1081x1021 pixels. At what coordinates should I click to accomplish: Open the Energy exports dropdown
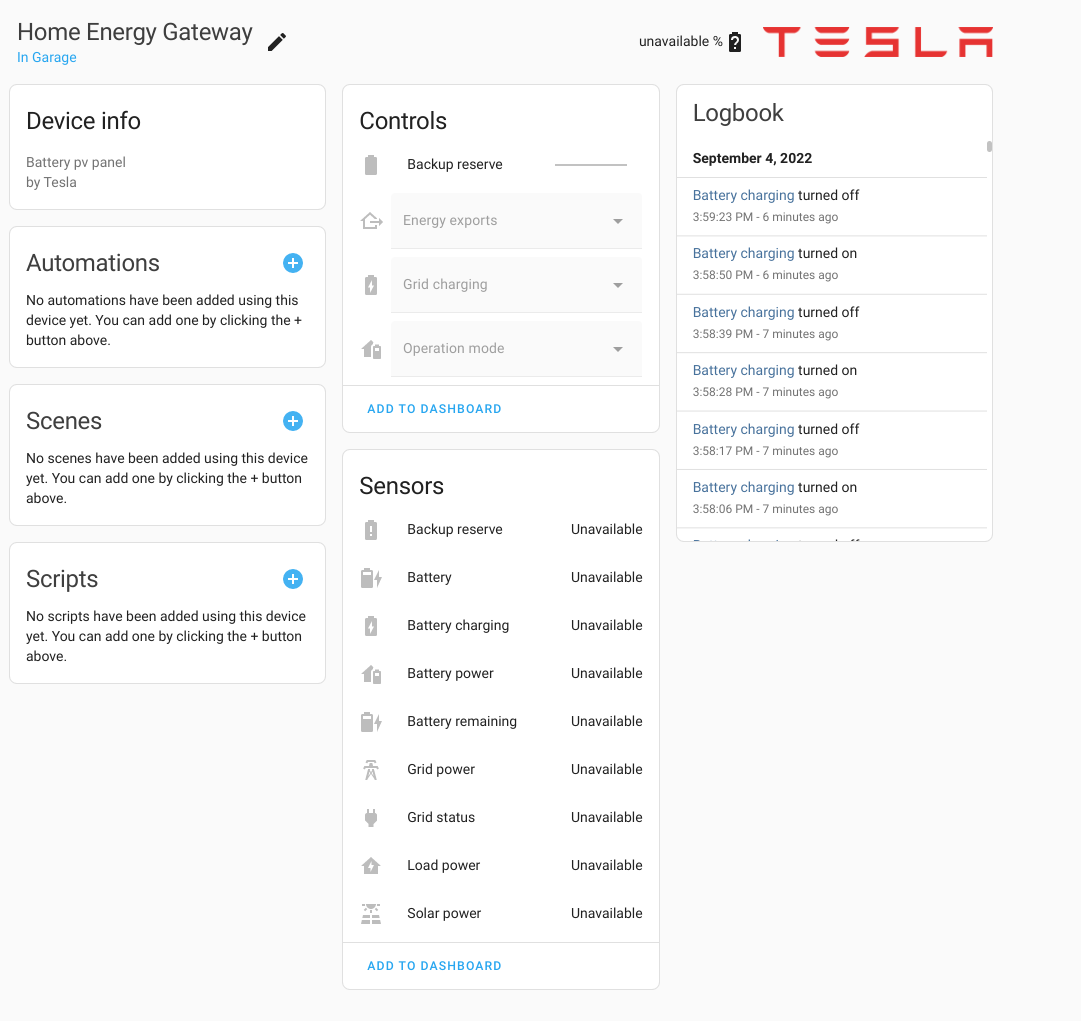516,221
